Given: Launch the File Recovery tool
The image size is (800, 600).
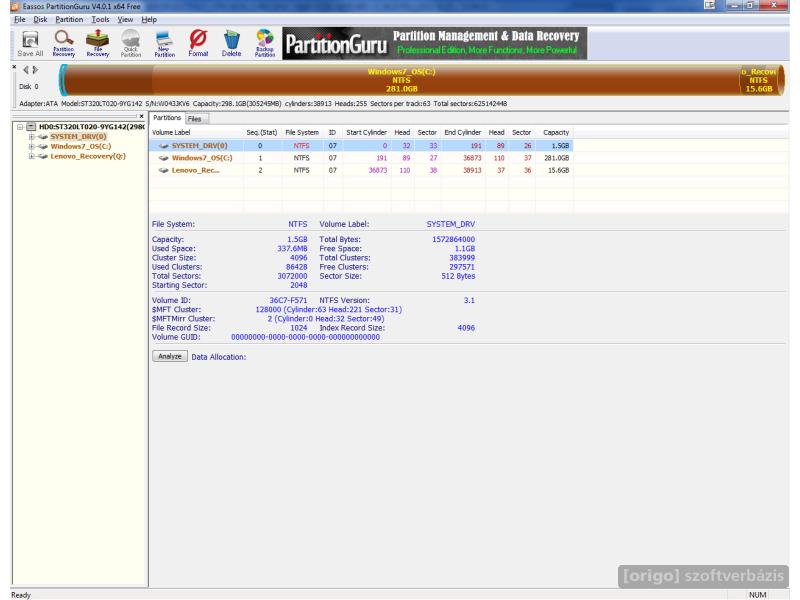Looking at the screenshot, I should tap(97, 43).
